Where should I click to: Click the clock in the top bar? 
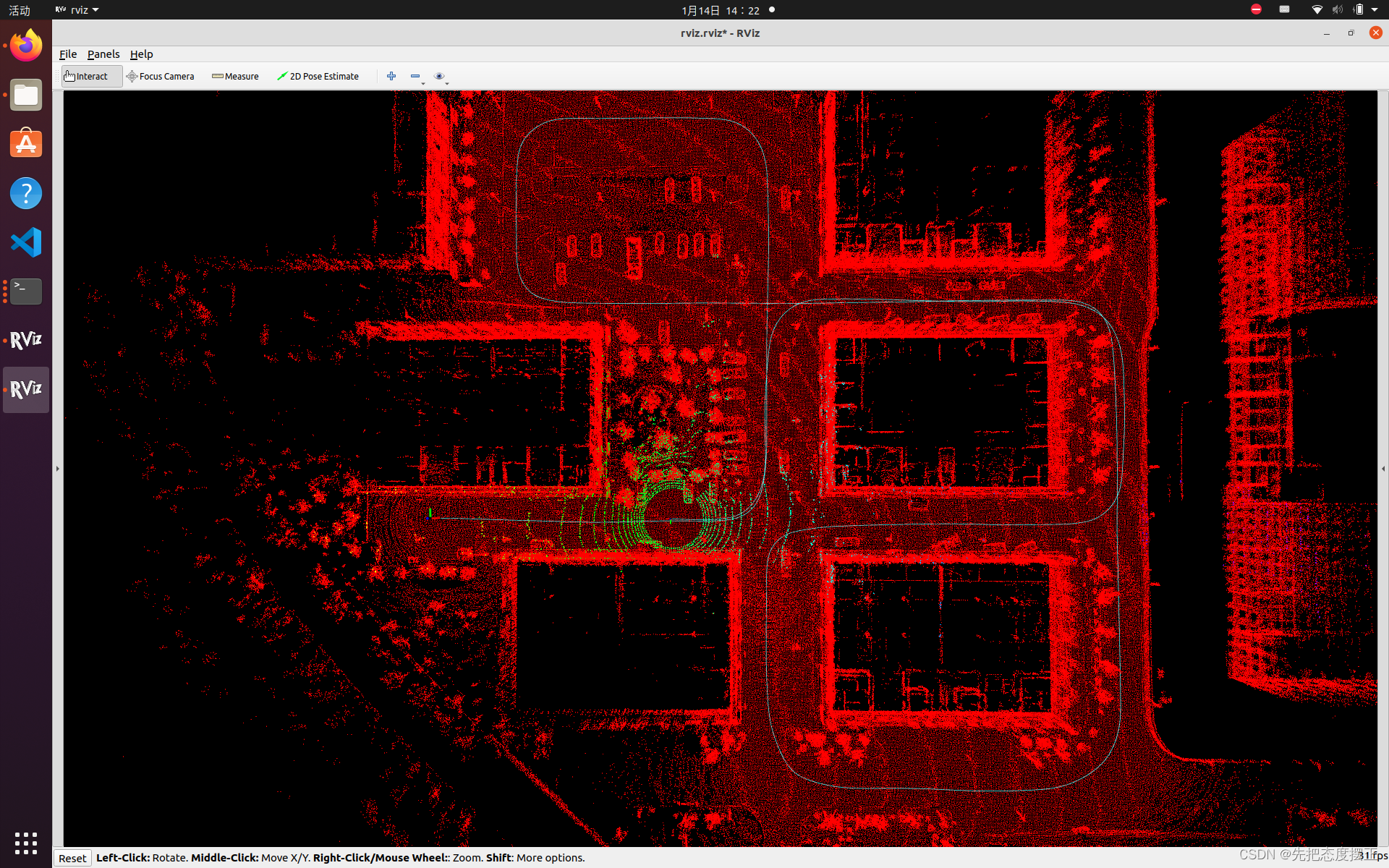tap(720, 10)
